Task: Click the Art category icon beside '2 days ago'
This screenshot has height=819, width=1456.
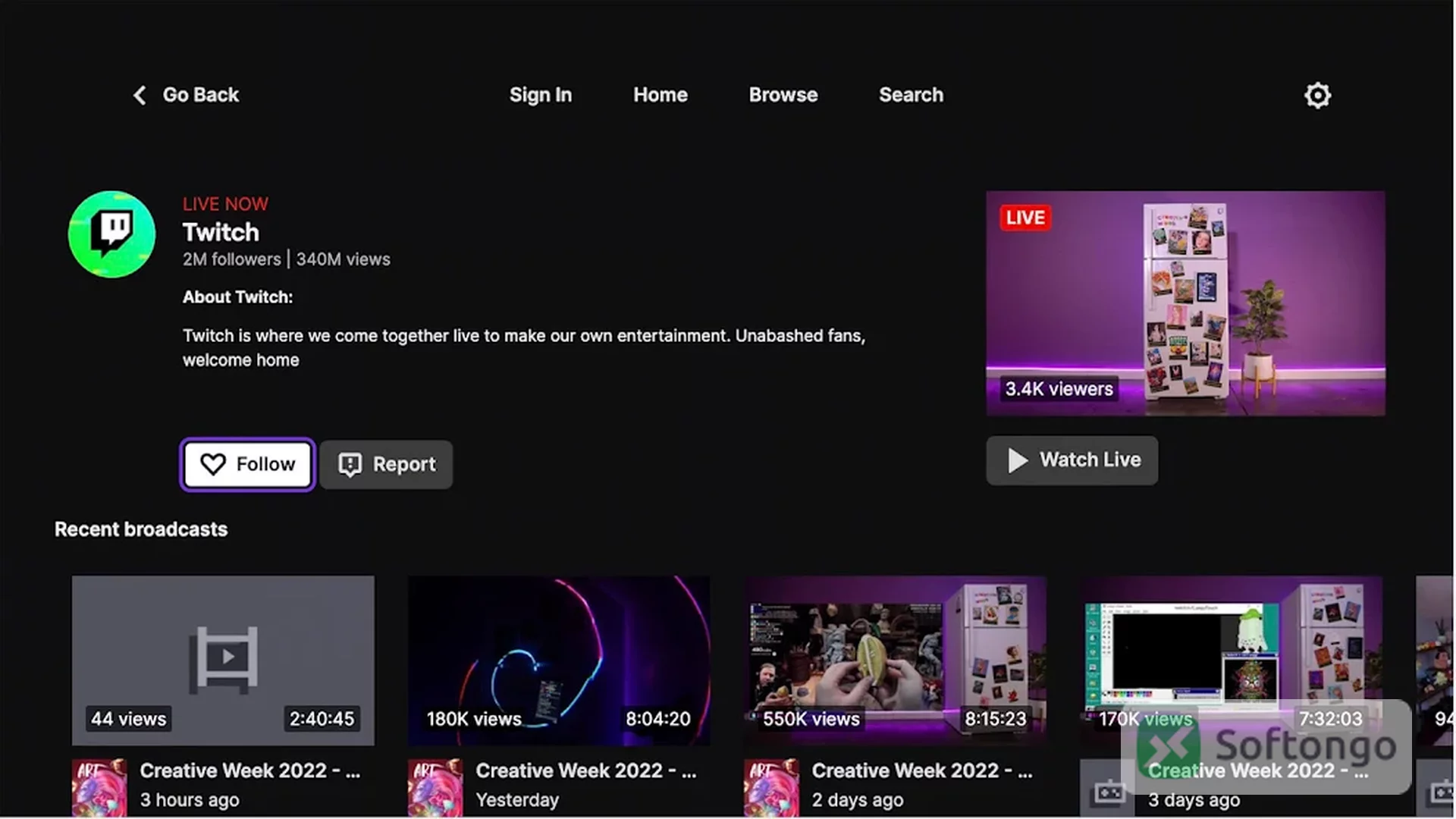Action: (x=771, y=787)
